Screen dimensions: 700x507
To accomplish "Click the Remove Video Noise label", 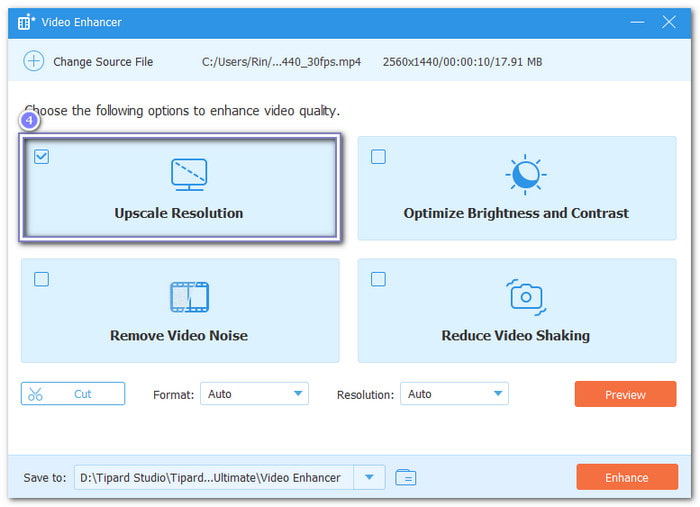I will [x=179, y=336].
